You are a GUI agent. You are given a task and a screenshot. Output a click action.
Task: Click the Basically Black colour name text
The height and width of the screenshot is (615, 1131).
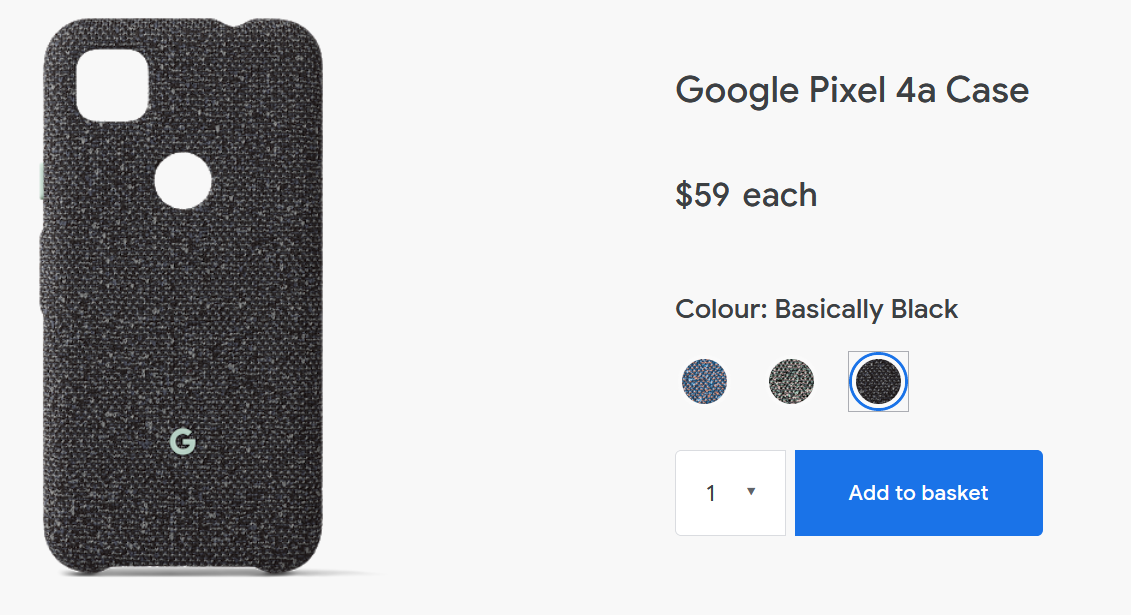coord(866,309)
